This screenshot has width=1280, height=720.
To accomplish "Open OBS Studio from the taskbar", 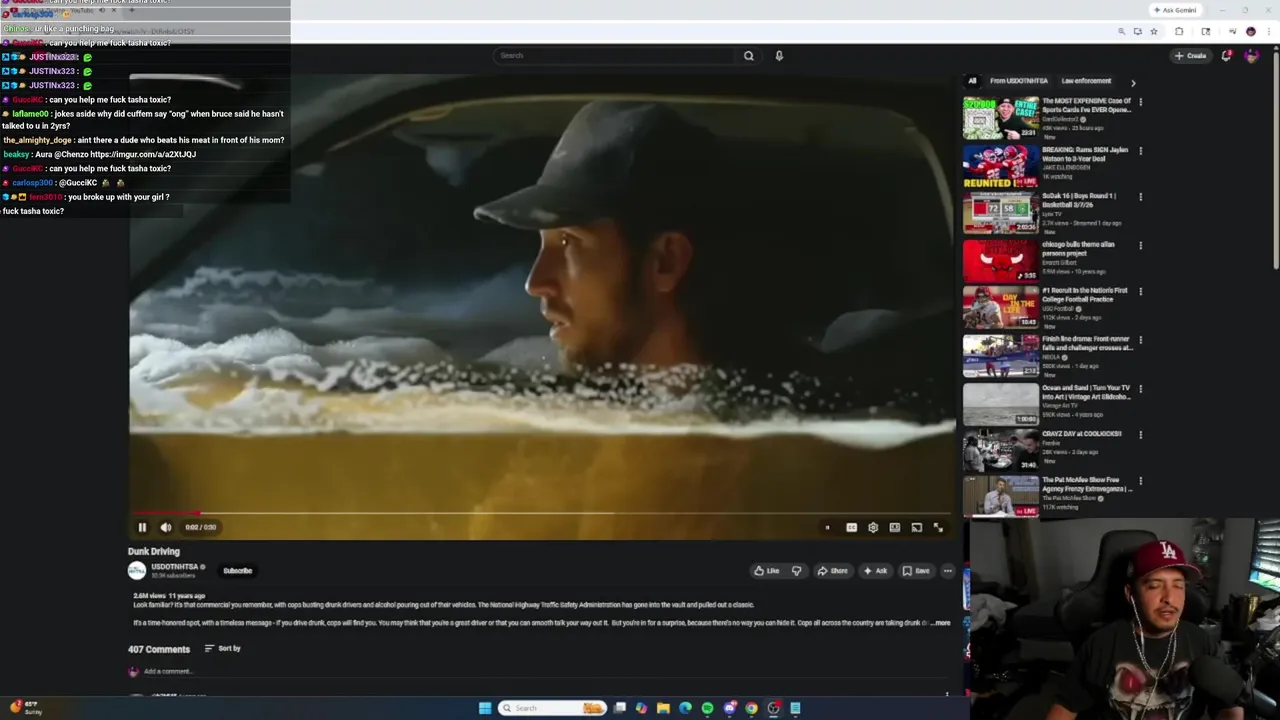I will coord(773,708).
